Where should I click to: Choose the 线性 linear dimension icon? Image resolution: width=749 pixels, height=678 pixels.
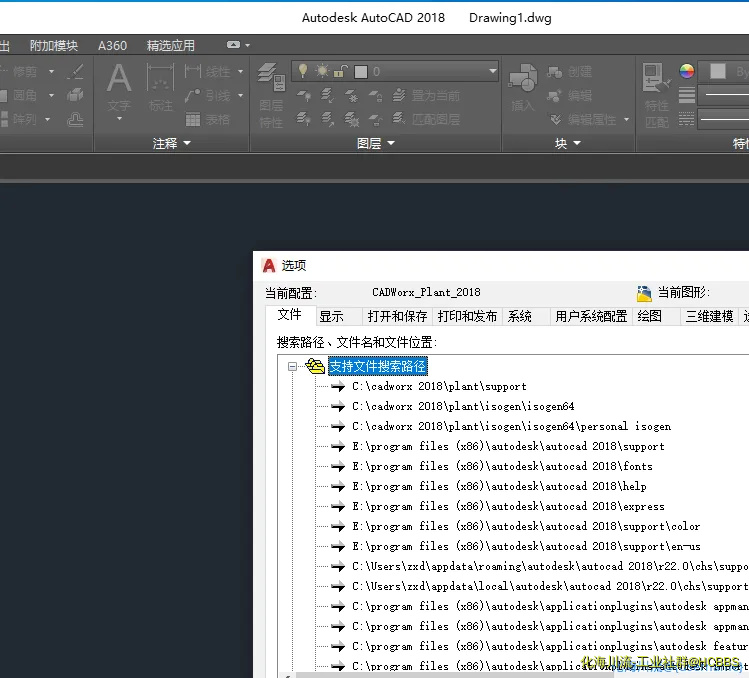pos(193,72)
